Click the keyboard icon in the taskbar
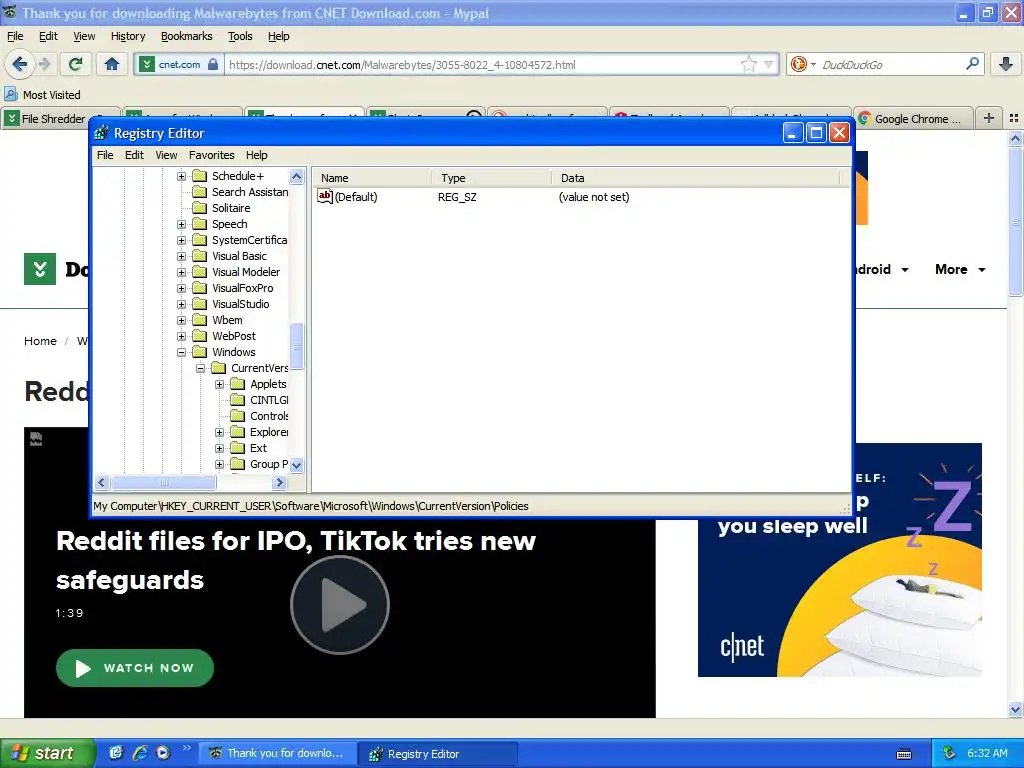 904,754
